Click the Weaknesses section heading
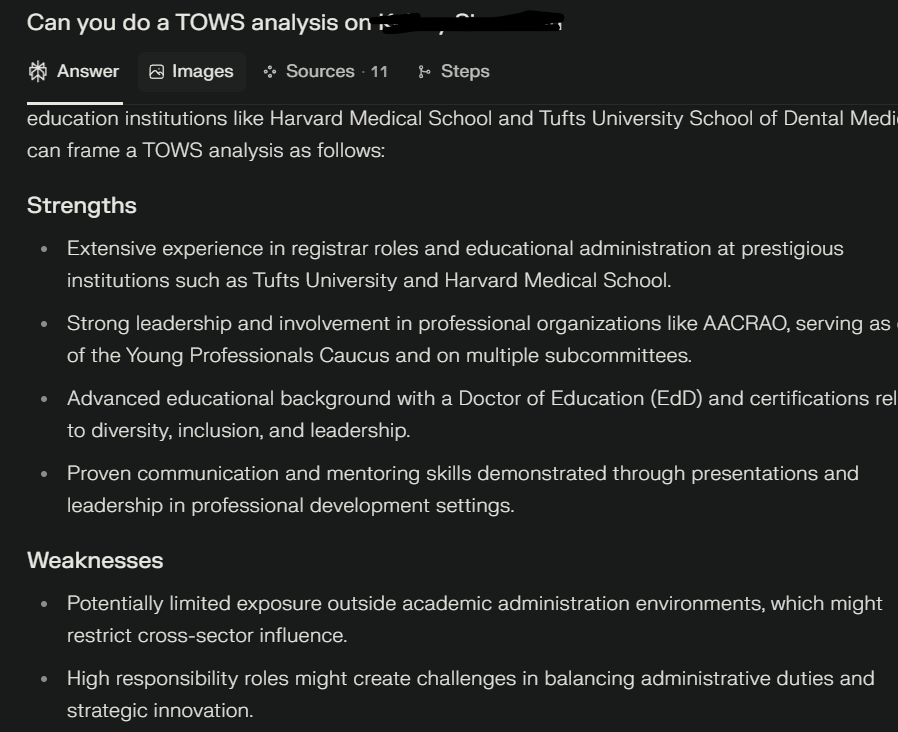Image resolution: width=898 pixels, height=732 pixels. coord(95,560)
